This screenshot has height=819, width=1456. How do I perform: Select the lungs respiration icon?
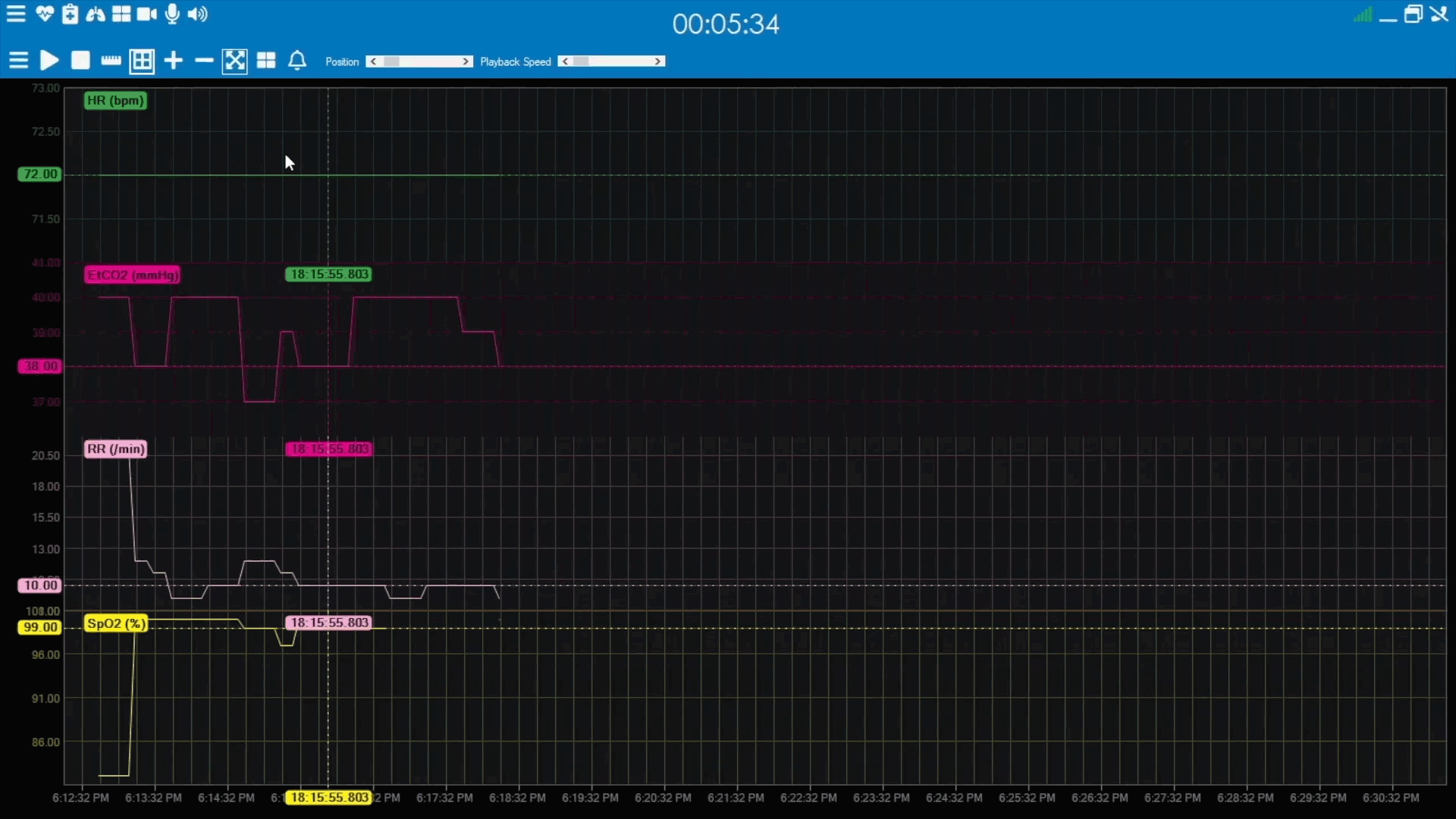[96, 14]
